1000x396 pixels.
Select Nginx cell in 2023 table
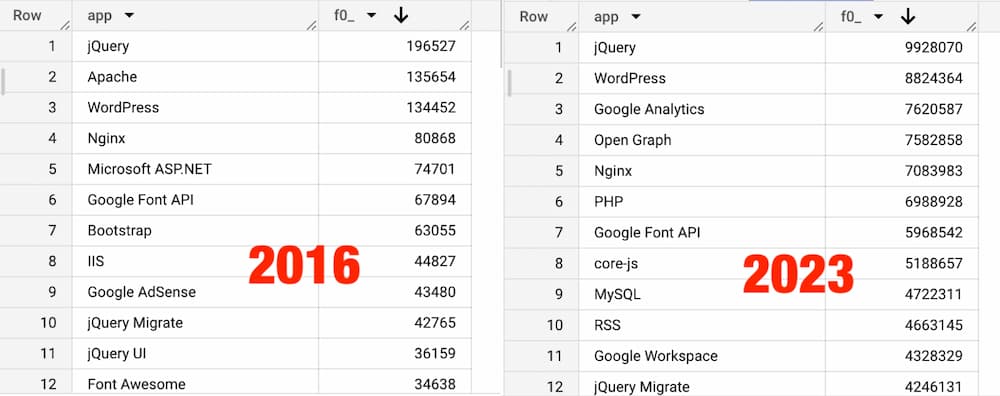(x=702, y=171)
